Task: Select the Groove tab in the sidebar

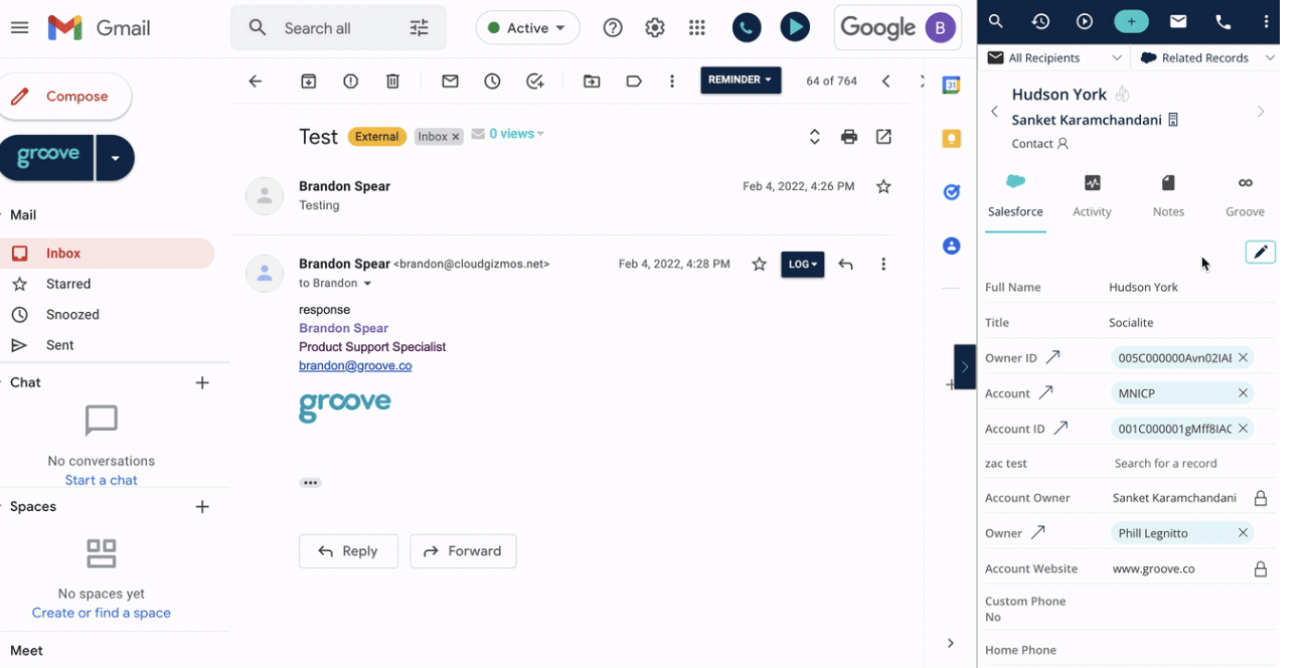Action: click(x=1244, y=195)
